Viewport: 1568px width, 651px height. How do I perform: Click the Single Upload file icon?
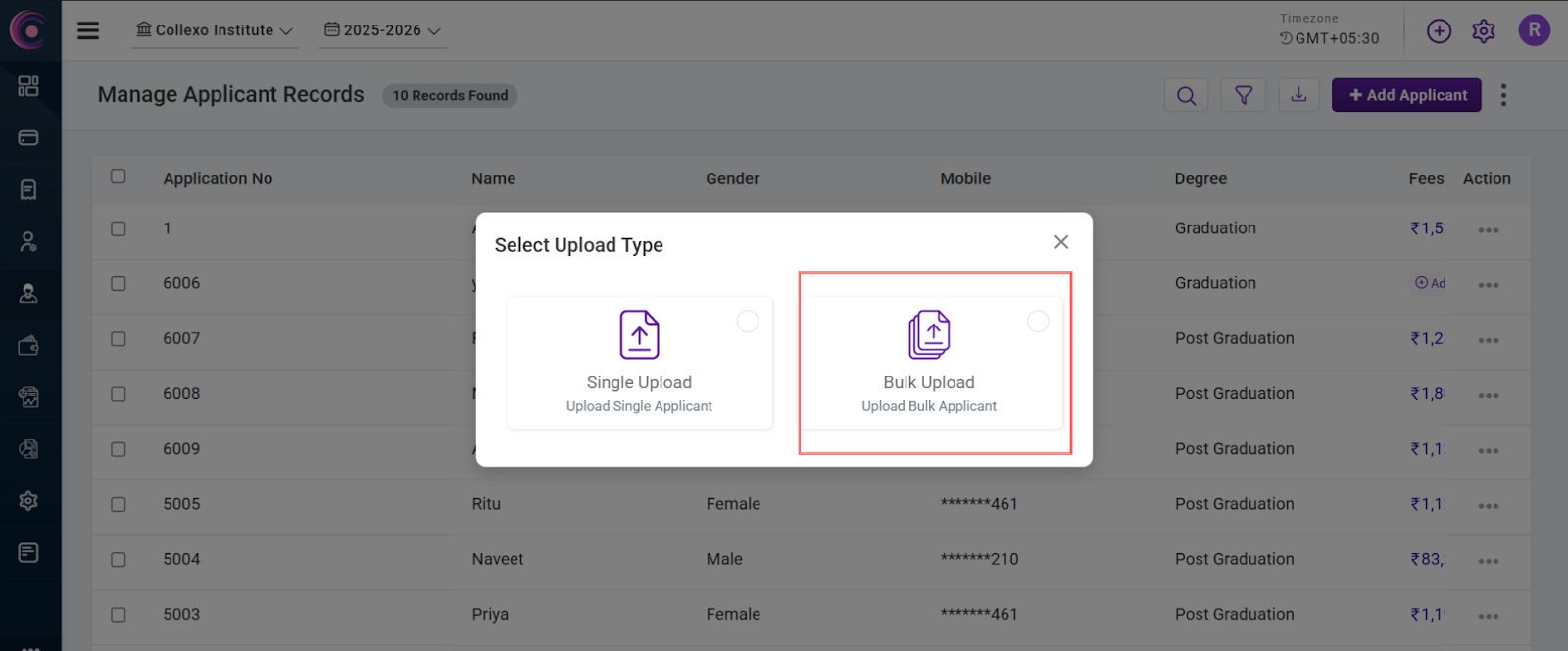point(639,335)
